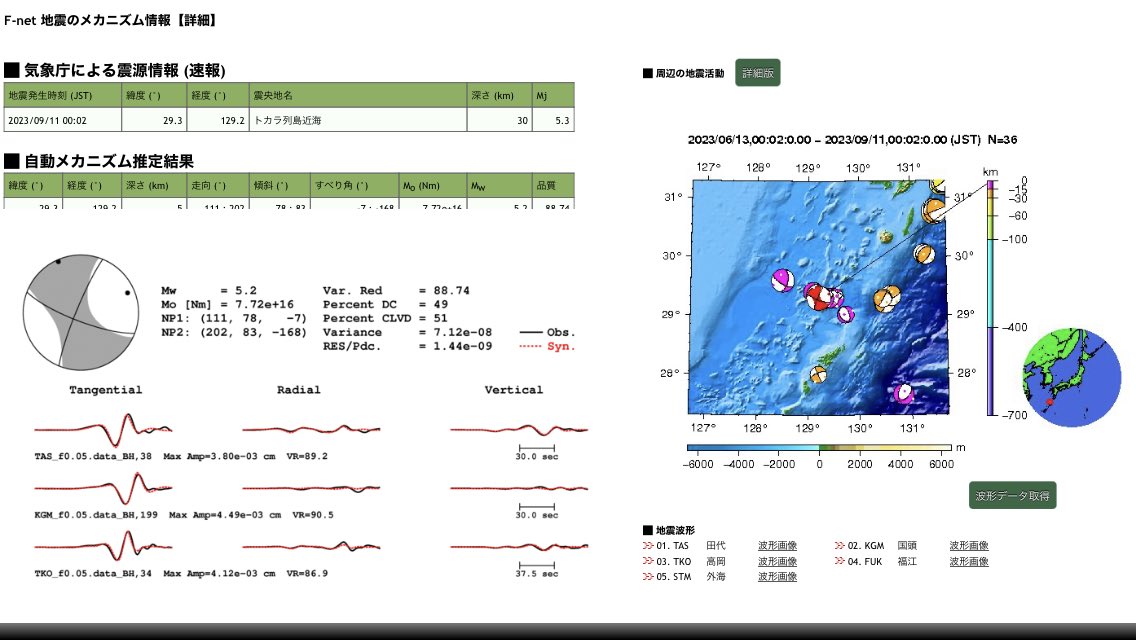The height and width of the screenshot is (640, 1136).
Task: Click the 'Obs.' black line legend entry
Action: point(548,333)
